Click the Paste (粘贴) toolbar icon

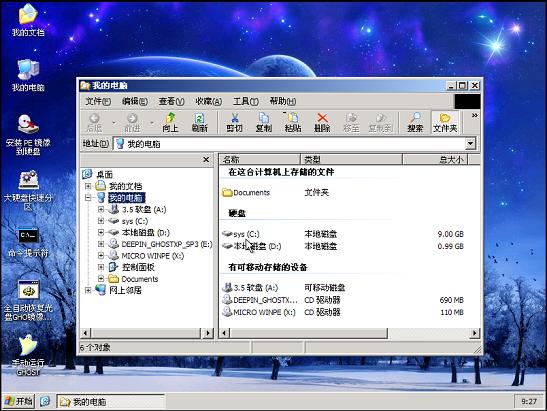pos(293,122)
